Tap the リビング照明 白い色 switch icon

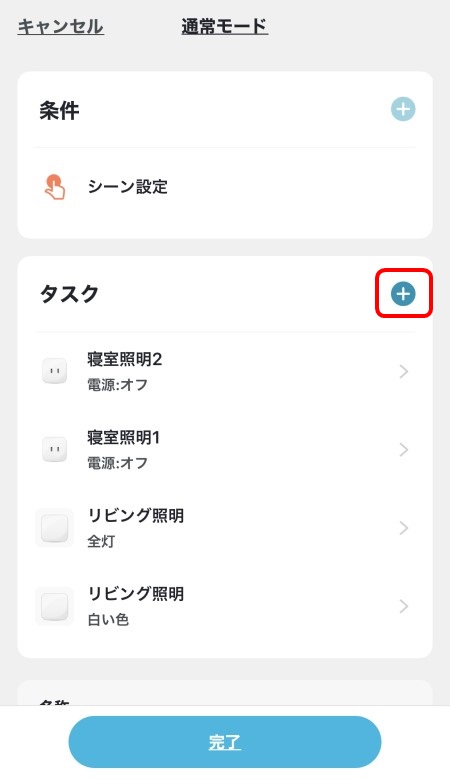(55, 606)
